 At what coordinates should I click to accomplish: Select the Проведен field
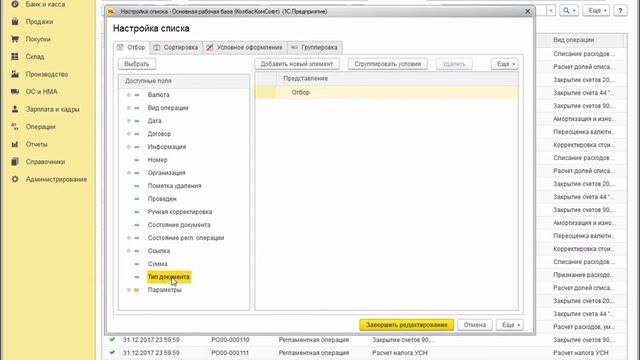[x=162, y=199]
